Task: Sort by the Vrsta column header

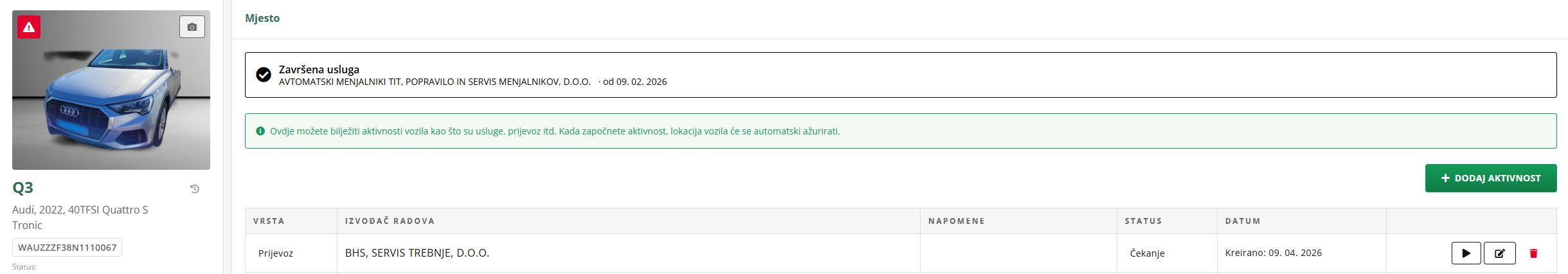Action: [x=269, y=221]
